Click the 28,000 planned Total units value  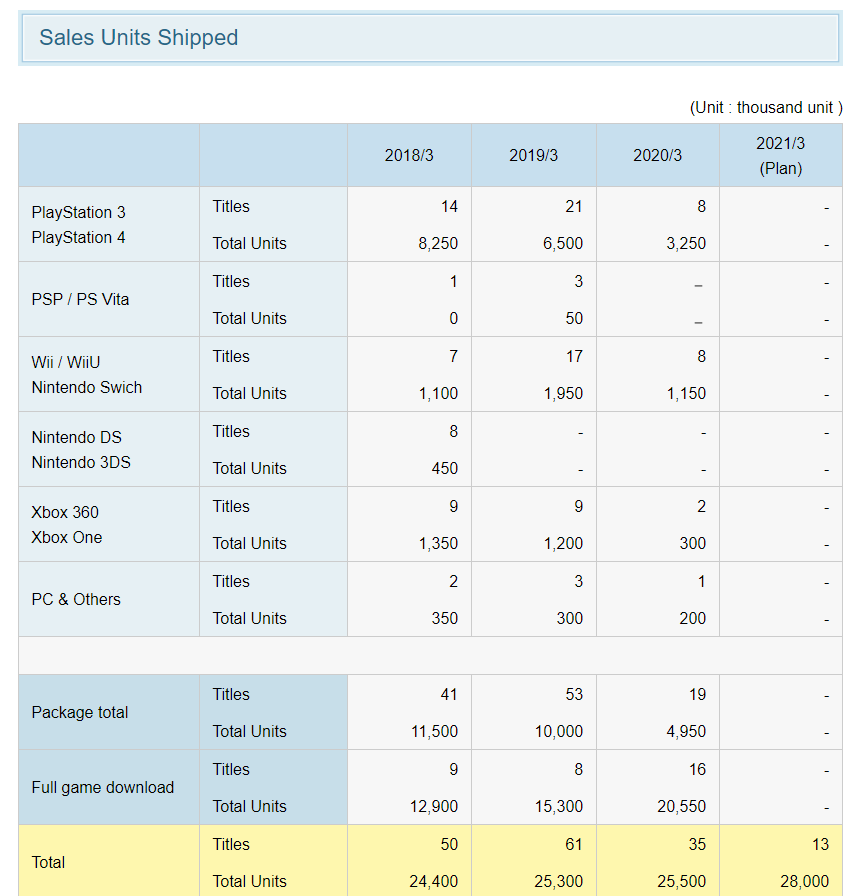tap(804, 881)
